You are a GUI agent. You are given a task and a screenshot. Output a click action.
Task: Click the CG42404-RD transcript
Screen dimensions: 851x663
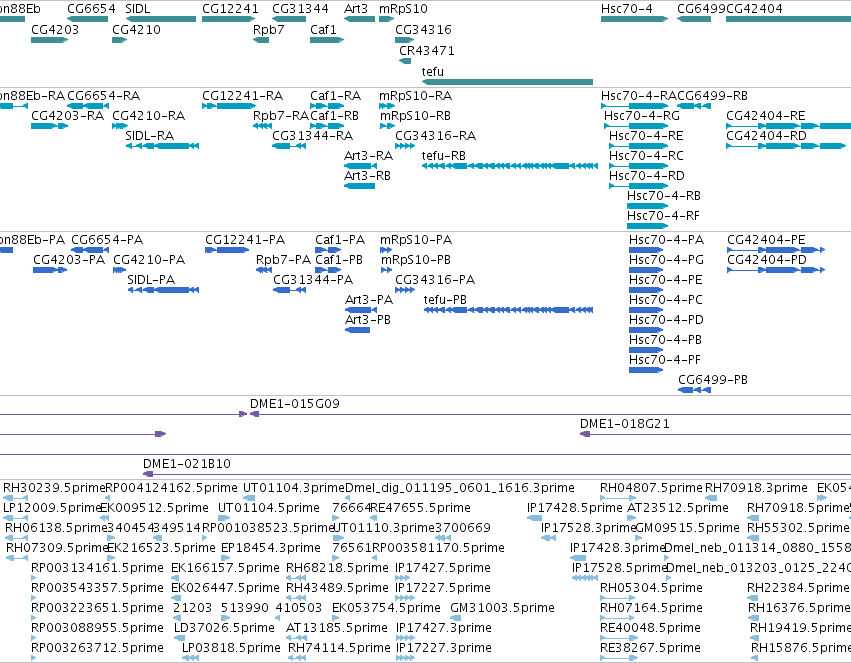[x=786, y=146]
